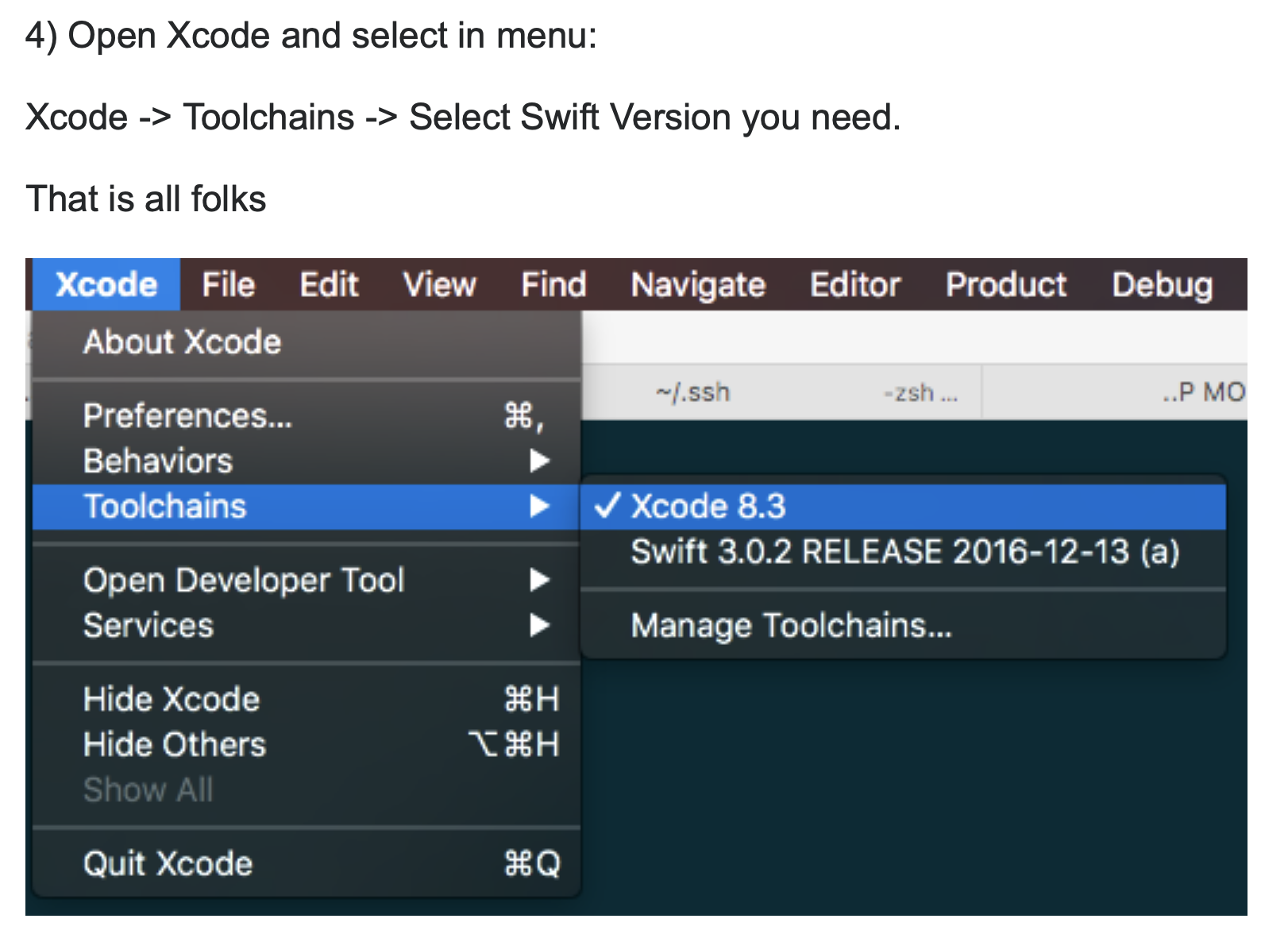The image size is (1288, 934).
Task: Select the Xcode 8.3 toolchain
Action: [904, 507]
